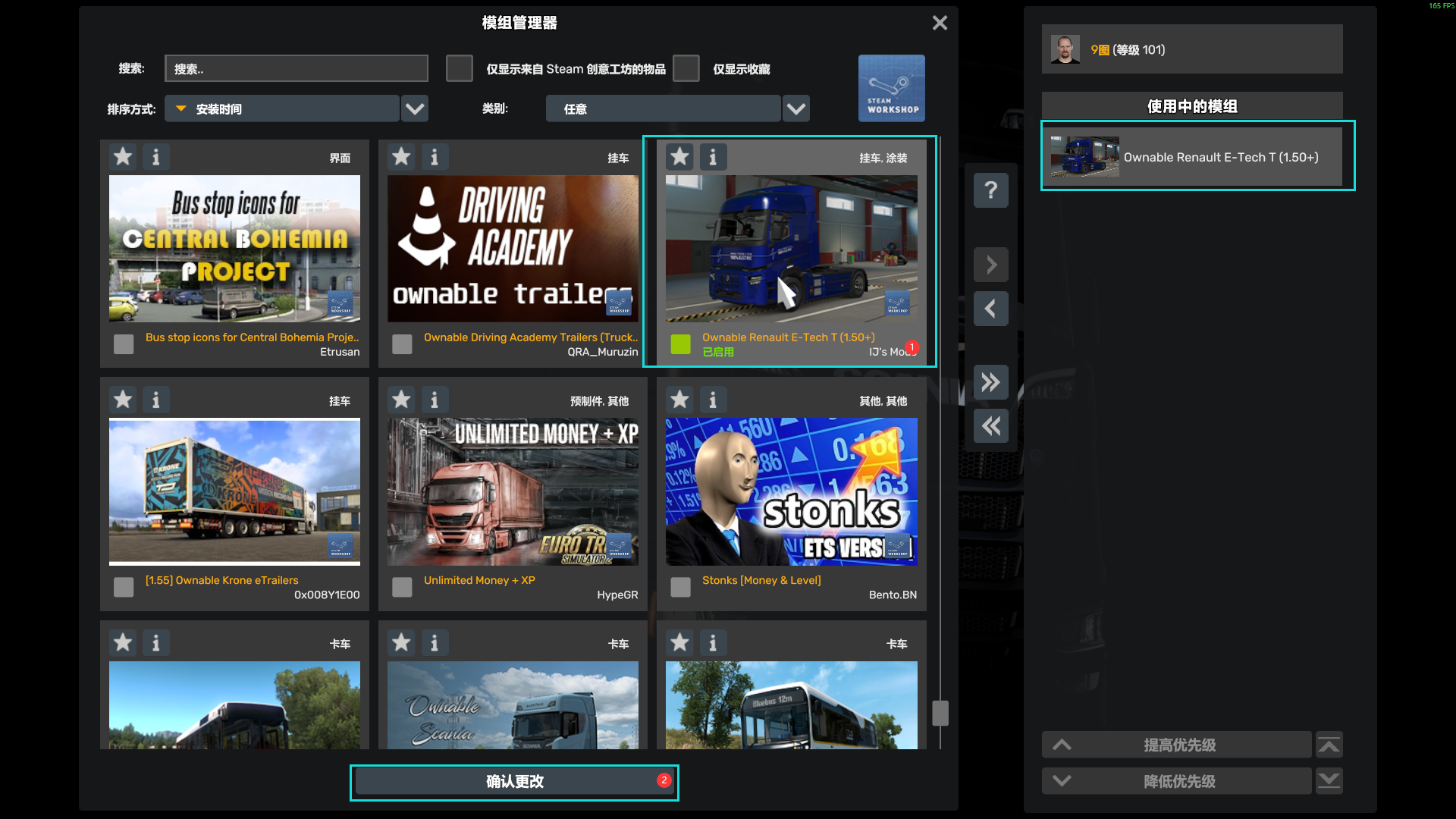Screen dimensions: 1456x819
Task: Select the stonks meme thumbnail
Action: [x=791, y=491]
